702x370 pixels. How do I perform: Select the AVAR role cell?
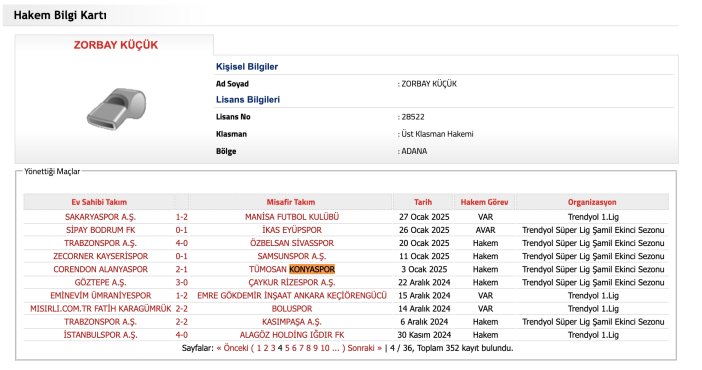click(x=485, y=230)
